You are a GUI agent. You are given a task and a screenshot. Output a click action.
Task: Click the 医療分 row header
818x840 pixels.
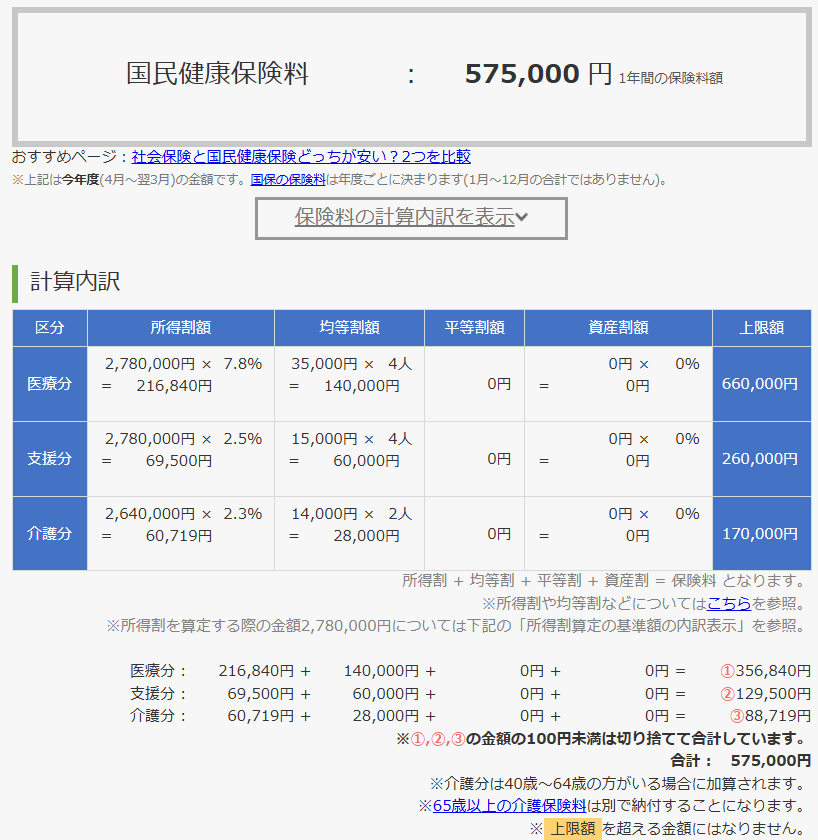tap(49, 384)
